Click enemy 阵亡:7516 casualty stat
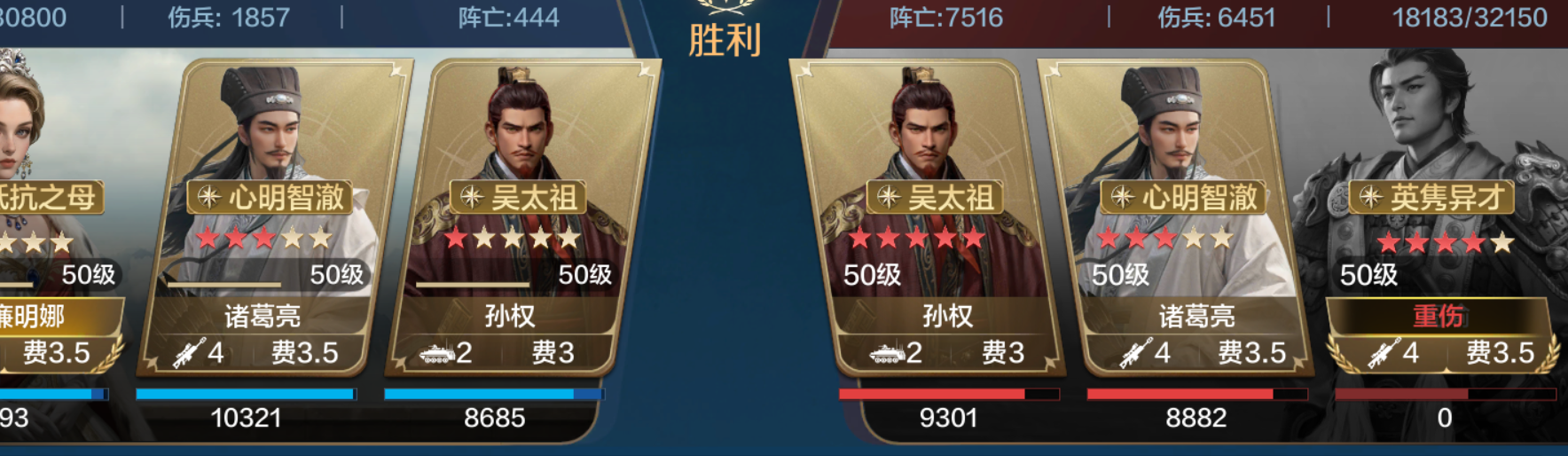1568x456 pixels. pyautogui.click(x=945, y=18)
